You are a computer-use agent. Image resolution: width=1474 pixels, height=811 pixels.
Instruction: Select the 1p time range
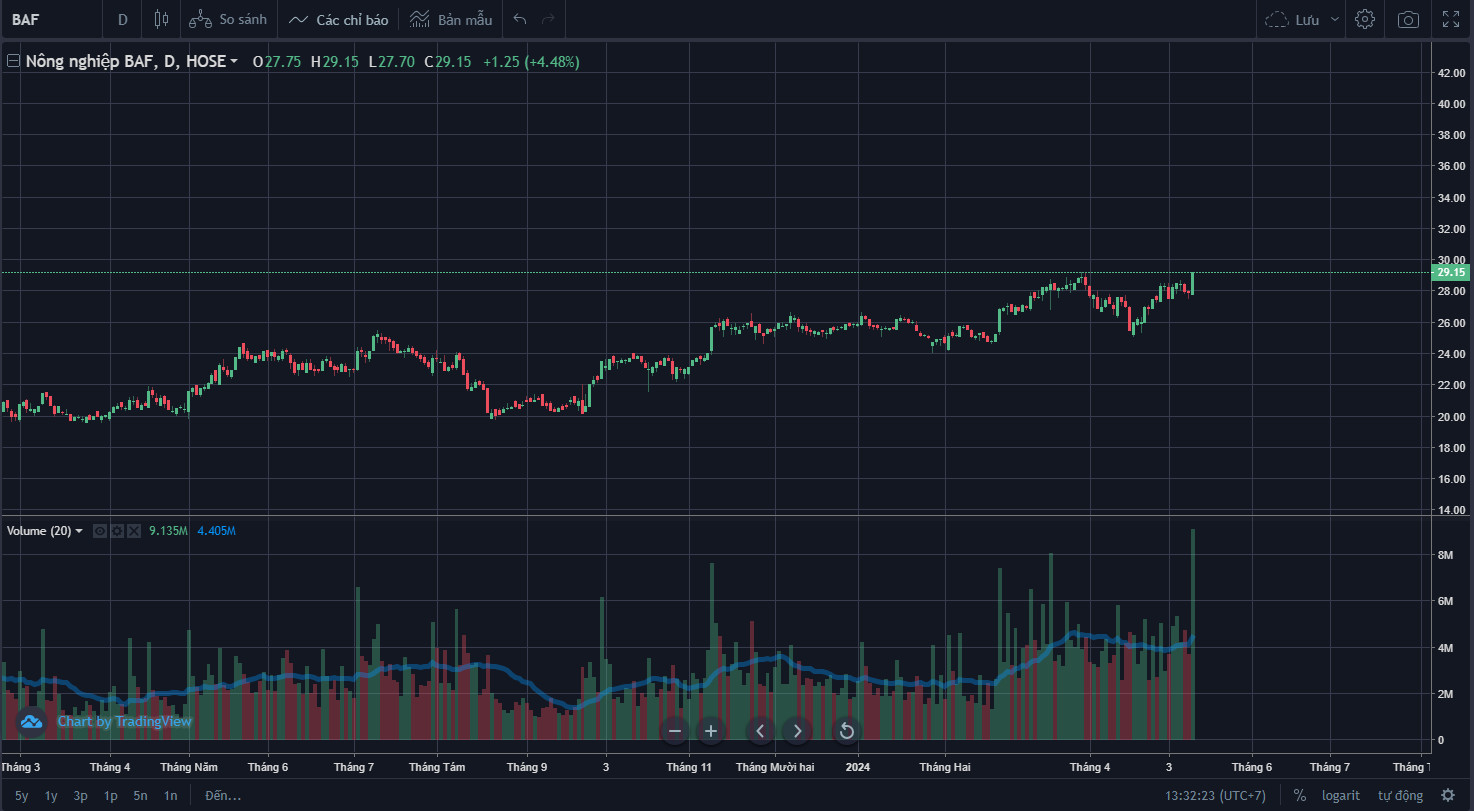pyautogui.click(x=111, y=796)
